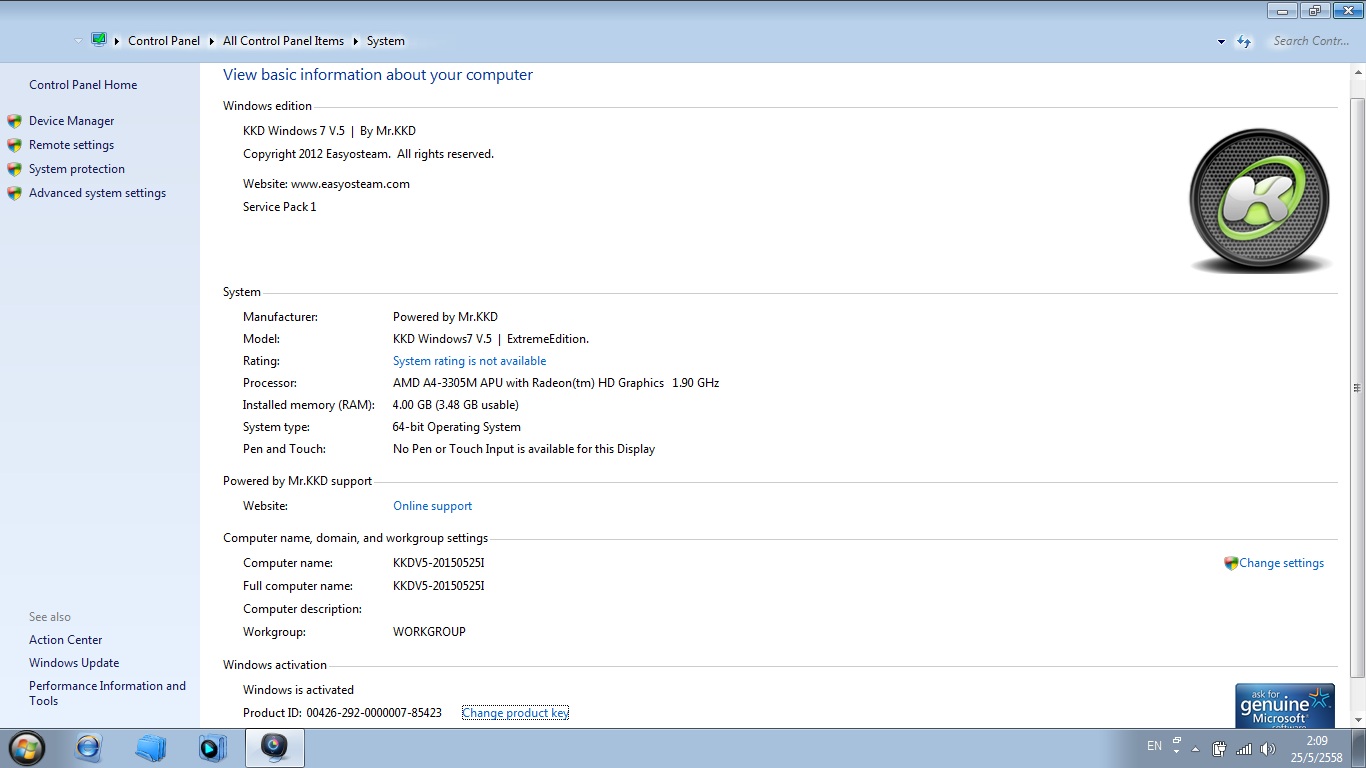Show hidden tray icons
The height and width of the screenshot is (768, 1366).
tap(1195, 748)
